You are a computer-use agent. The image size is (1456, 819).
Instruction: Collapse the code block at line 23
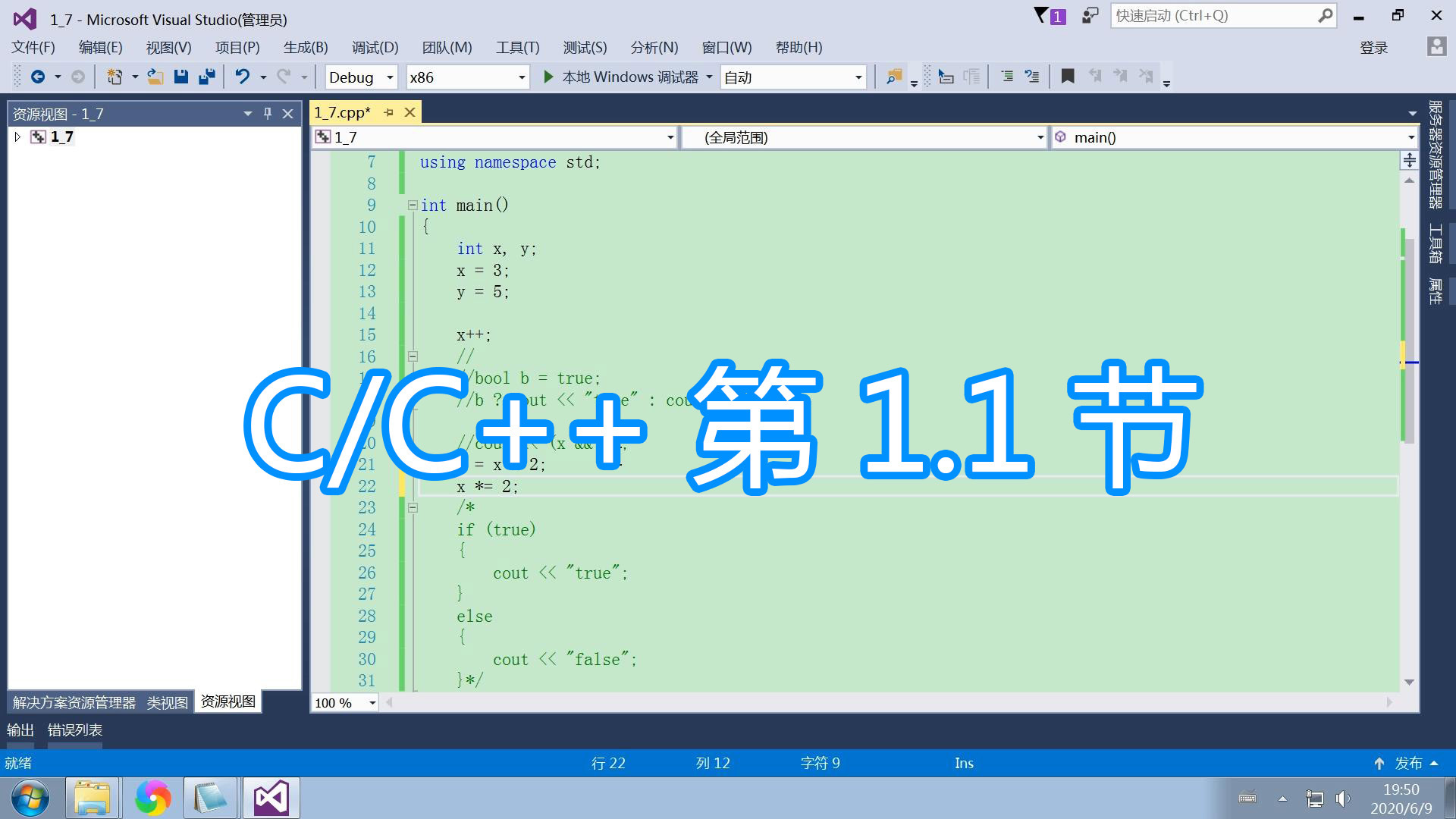[x=413, y=507]
